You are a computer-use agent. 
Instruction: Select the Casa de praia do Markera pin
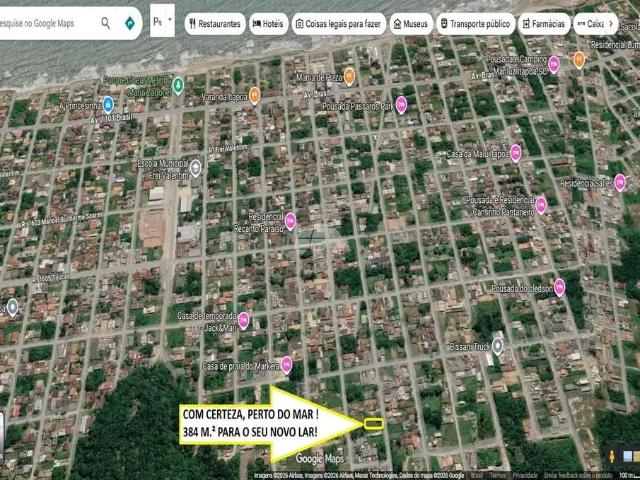[286, 365]
